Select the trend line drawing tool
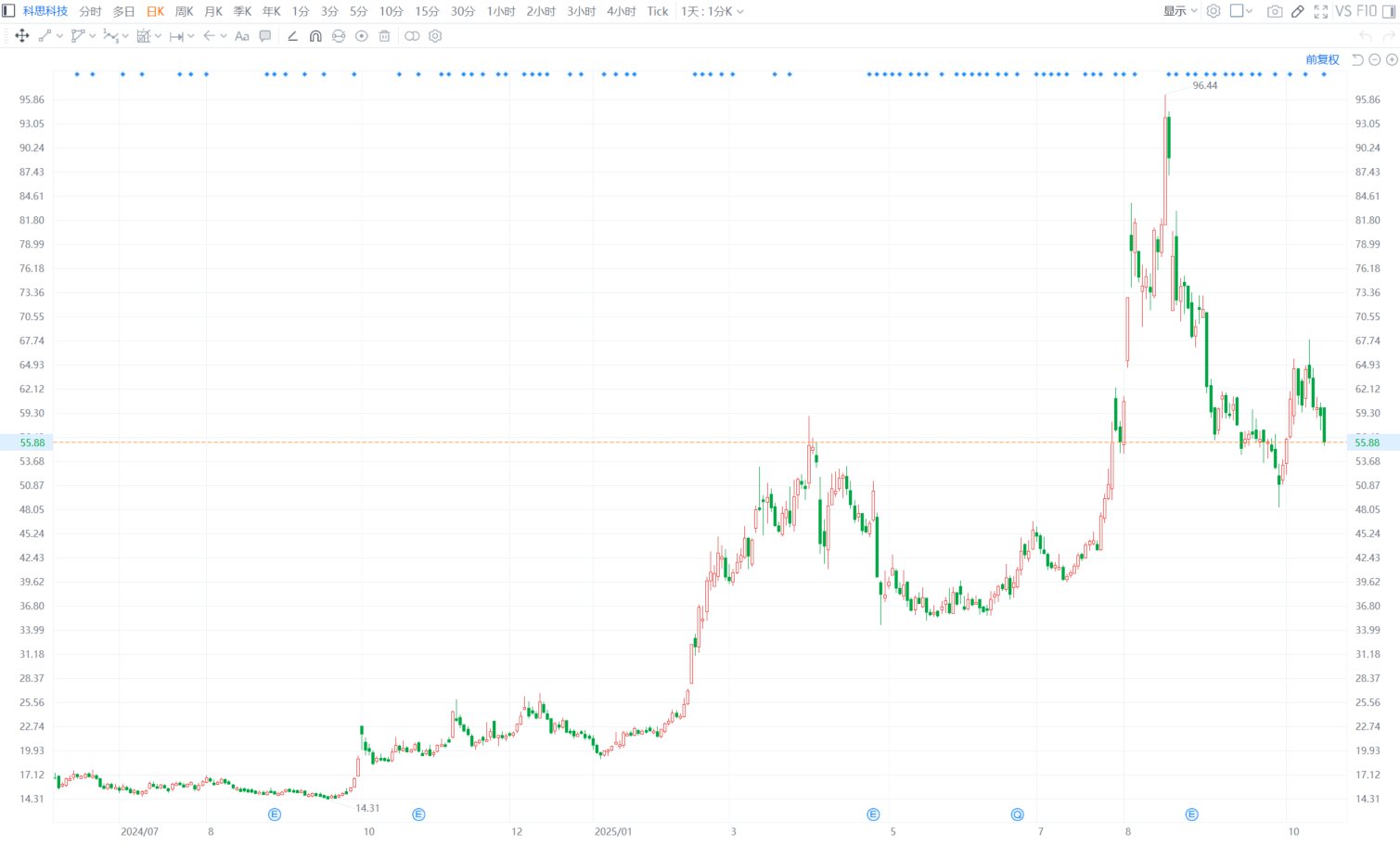 45,36
